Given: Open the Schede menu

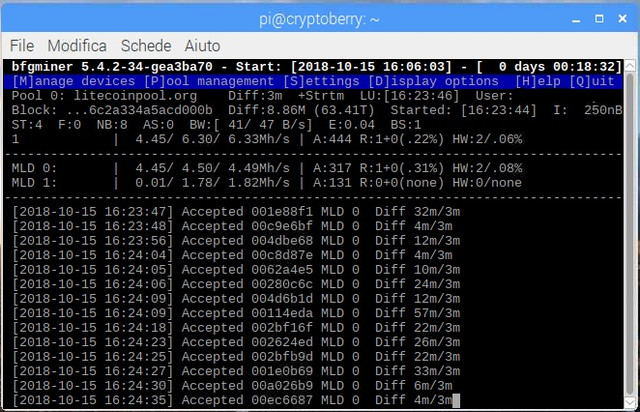Looking at the screenshot, I should 146,46.
